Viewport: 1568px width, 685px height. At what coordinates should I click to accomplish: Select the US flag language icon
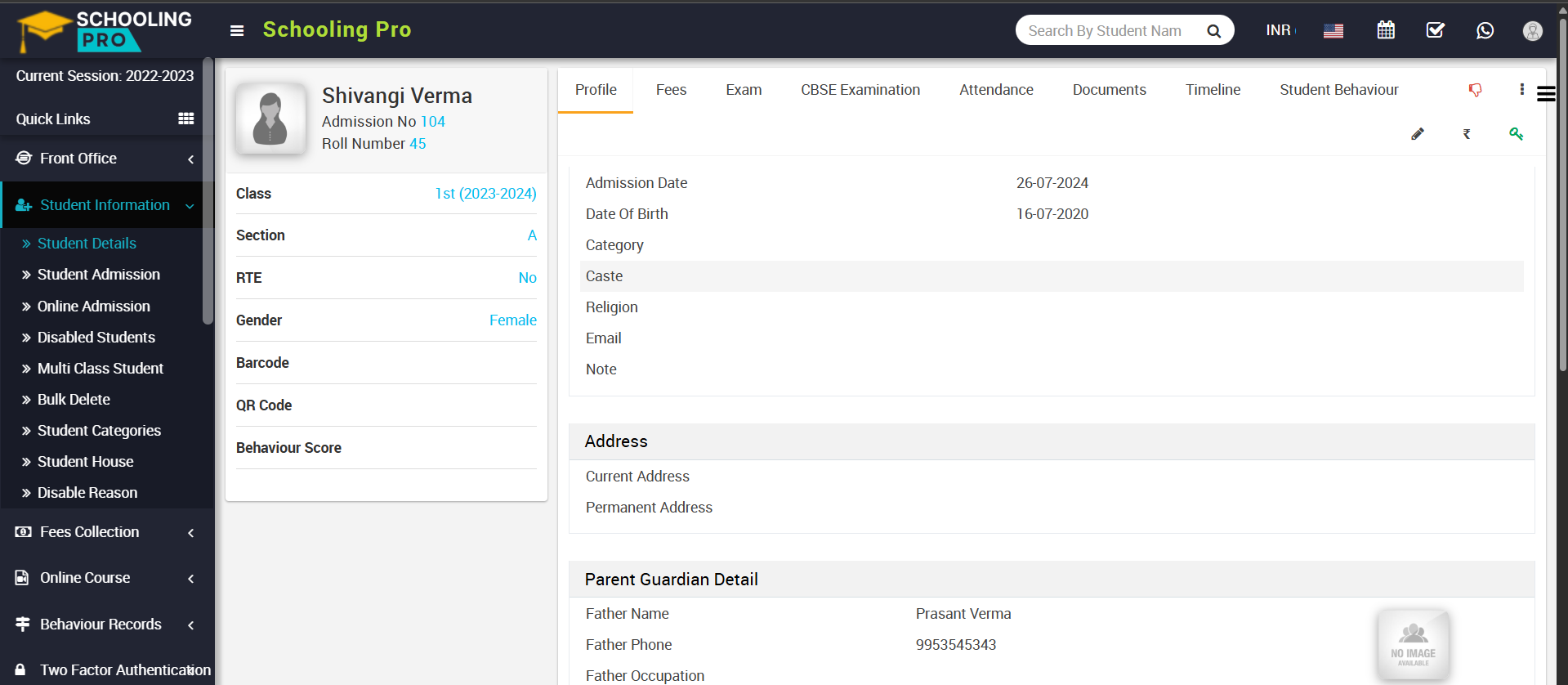[x=1333, y=31]
